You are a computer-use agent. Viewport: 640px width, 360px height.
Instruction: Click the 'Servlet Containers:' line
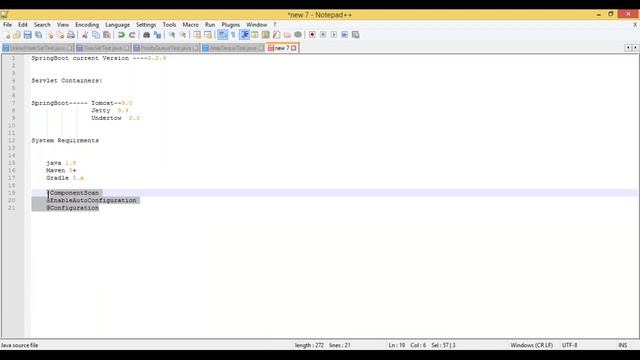point(67,81)
